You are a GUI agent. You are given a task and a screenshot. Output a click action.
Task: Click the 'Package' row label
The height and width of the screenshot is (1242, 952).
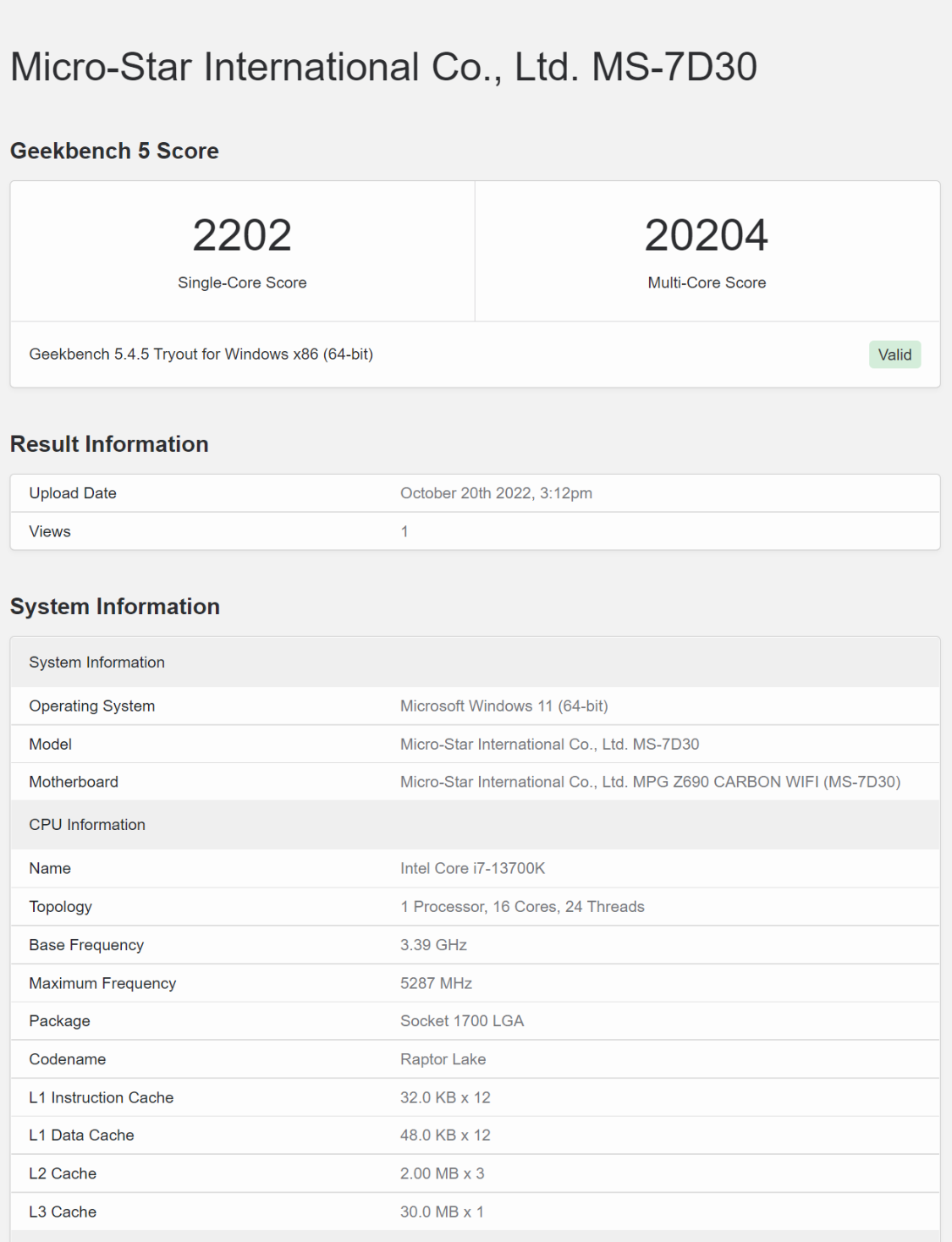(59, 1021)
